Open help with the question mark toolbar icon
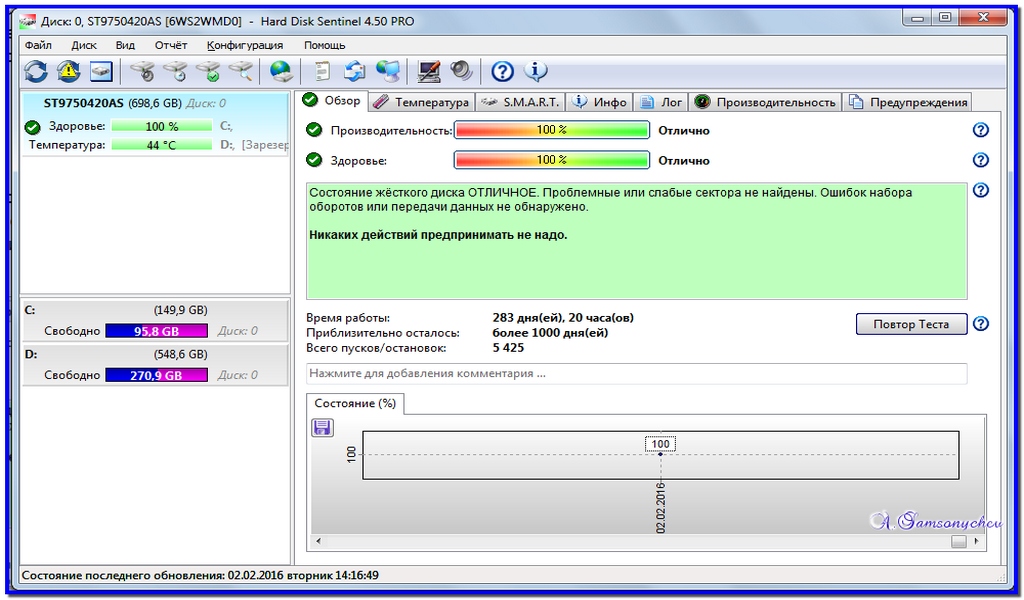This screenshot has width=1024, height=600. coord(502,71)
